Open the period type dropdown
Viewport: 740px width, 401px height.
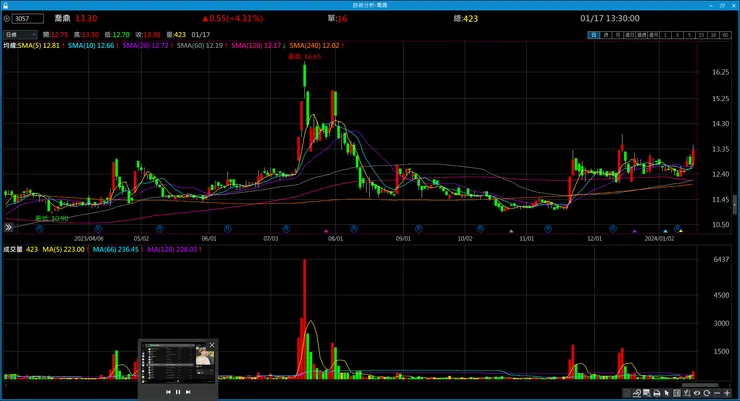tap(20, 34)
